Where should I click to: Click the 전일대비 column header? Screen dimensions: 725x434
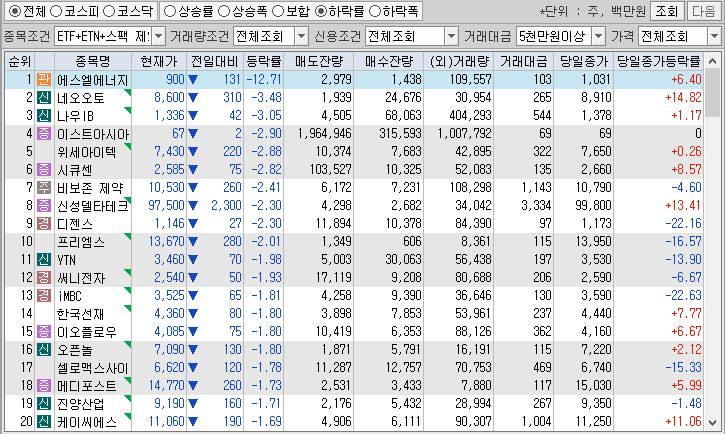pos(215,61)
